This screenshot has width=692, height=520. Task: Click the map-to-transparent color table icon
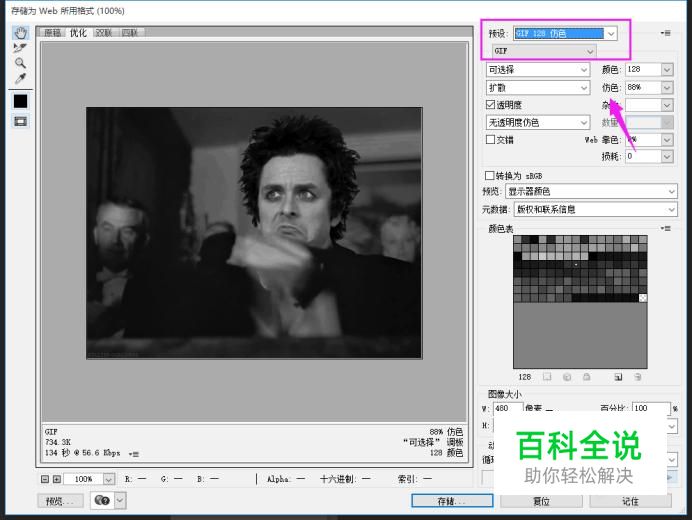(547, 377)
